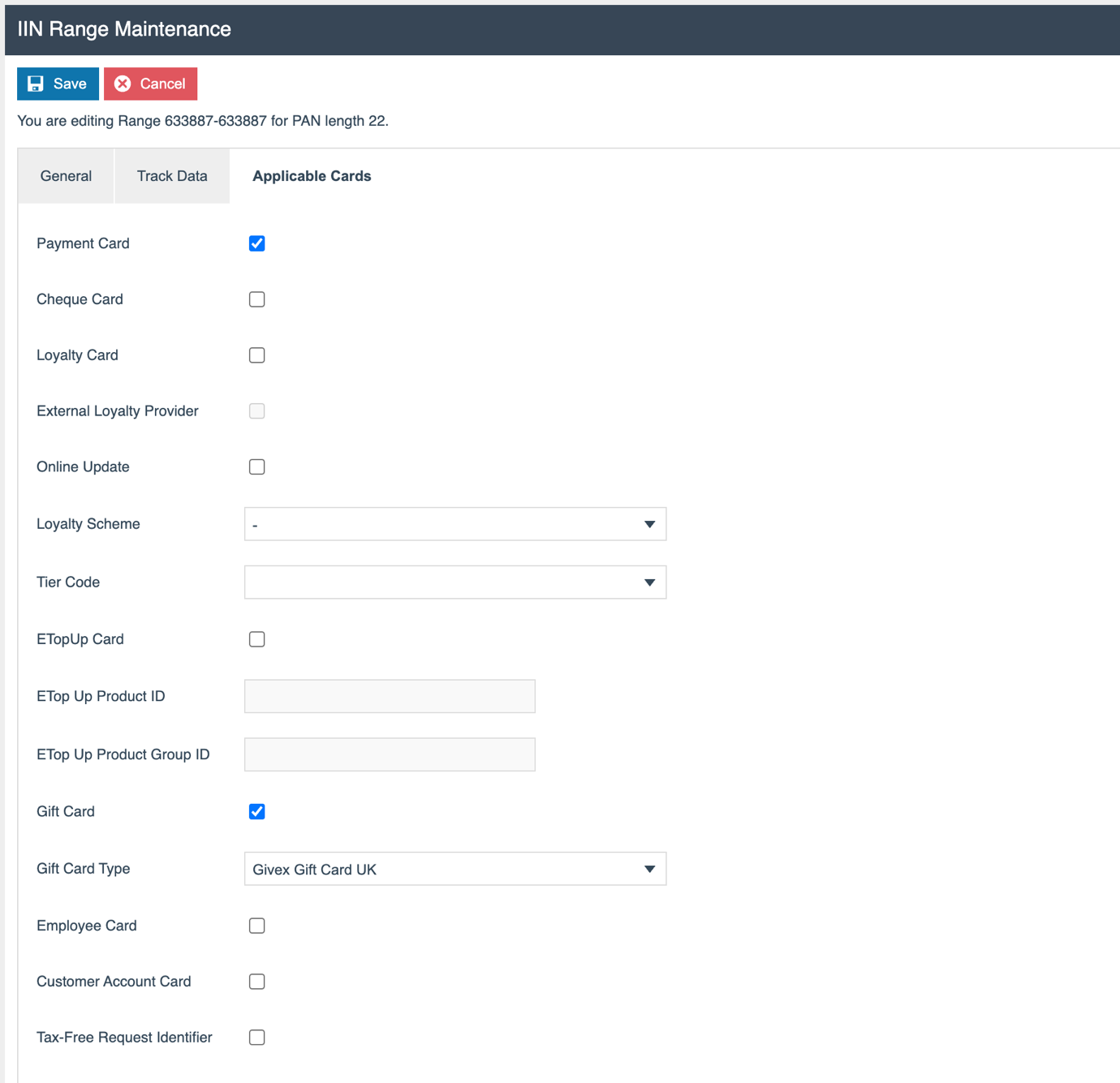The height and width of the screenshot is (1083, 1120).
Task: Open the Gift Card Type dropdown
Action: point(648,868)
